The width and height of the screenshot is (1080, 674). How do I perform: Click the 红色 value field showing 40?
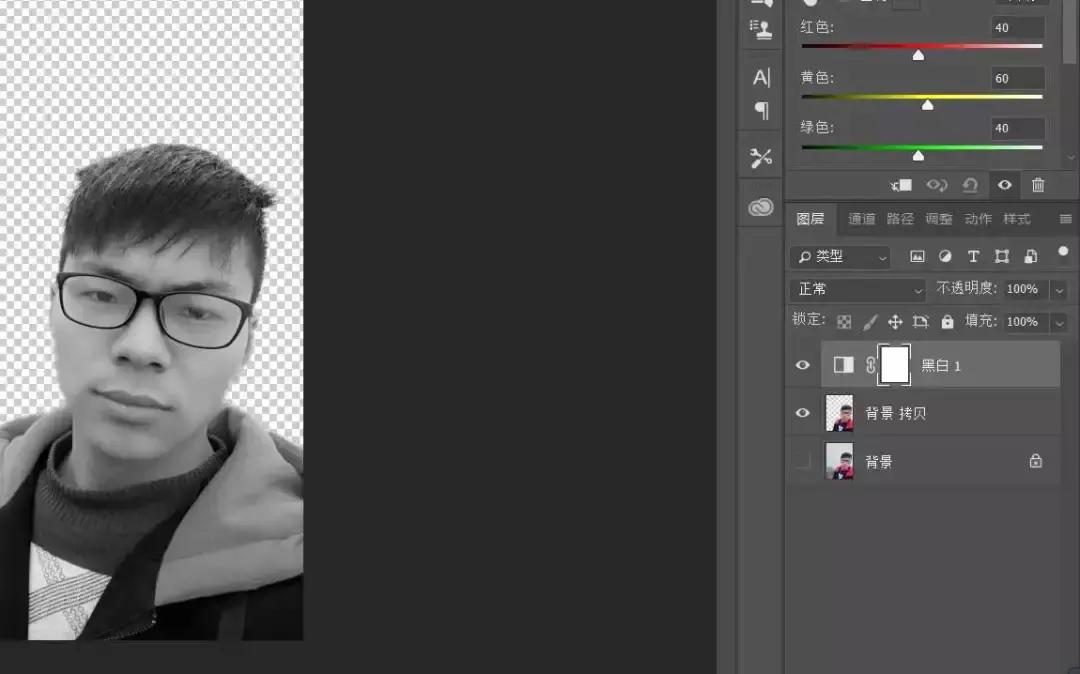pyautogui.click(x=1018, y=28)
